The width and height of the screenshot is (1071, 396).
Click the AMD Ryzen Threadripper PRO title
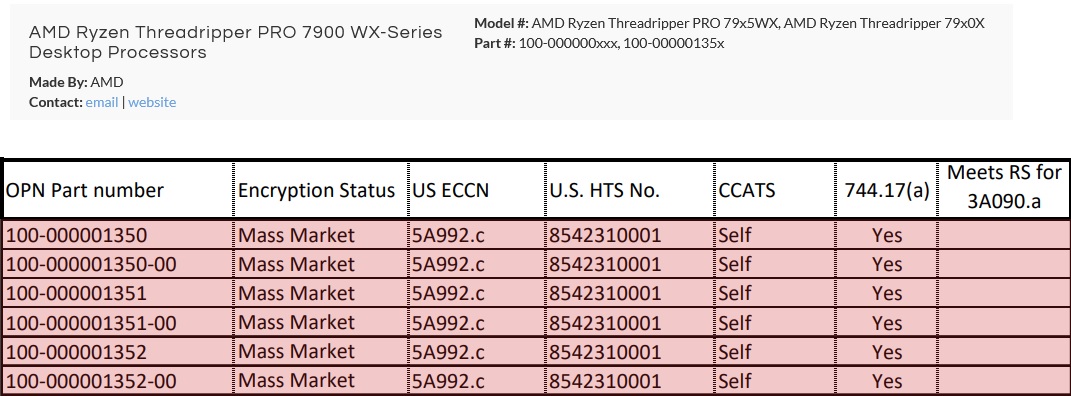coord(236,42)
